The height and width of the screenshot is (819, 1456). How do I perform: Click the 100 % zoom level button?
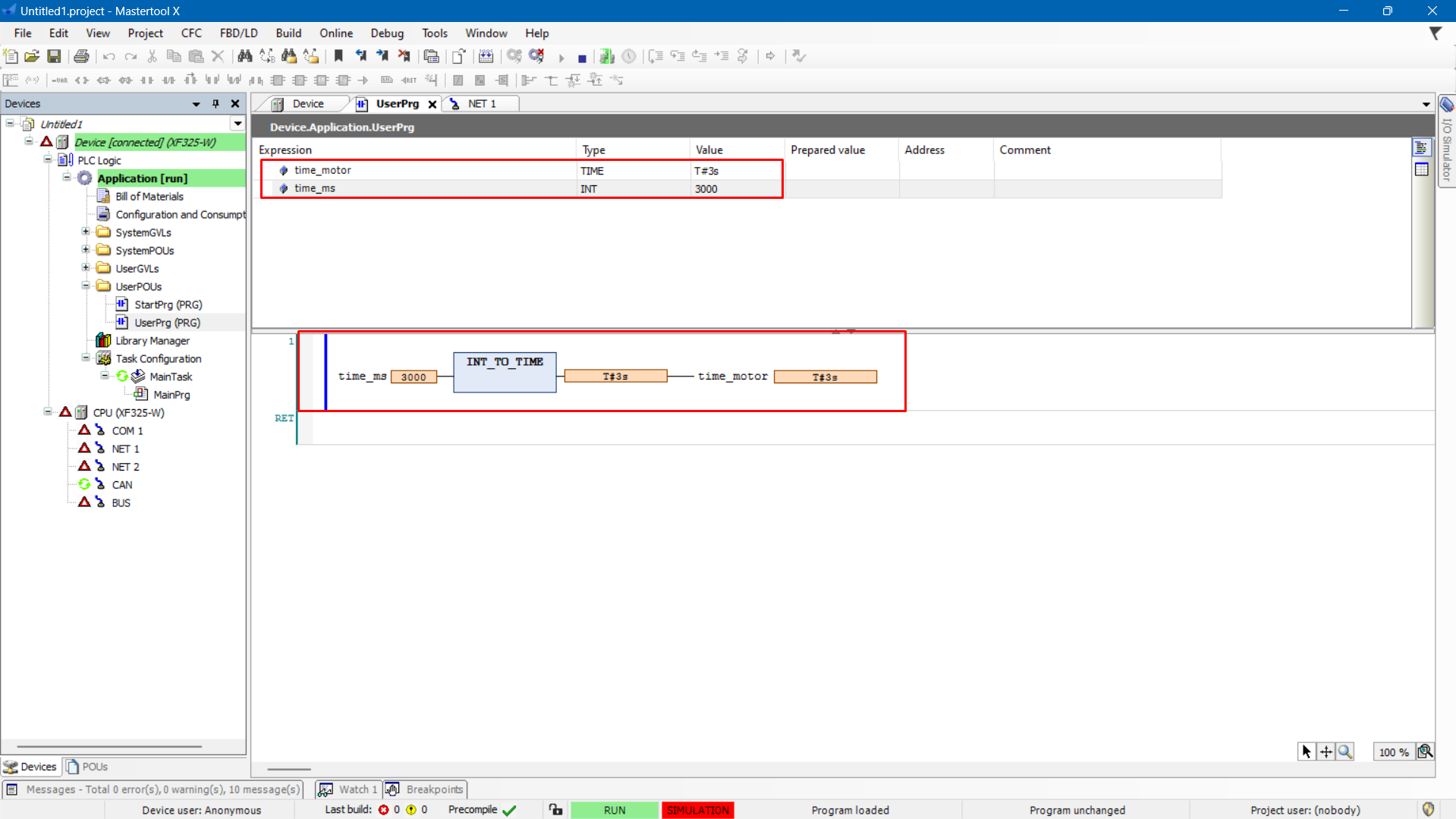tap(1393, 751)
